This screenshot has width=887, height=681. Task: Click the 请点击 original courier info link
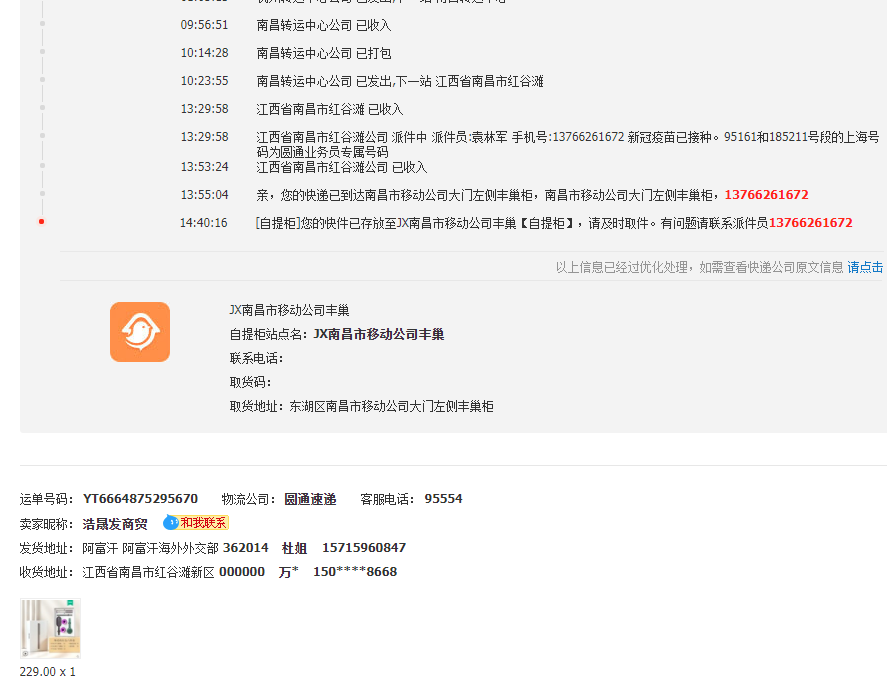coord(865,268)
